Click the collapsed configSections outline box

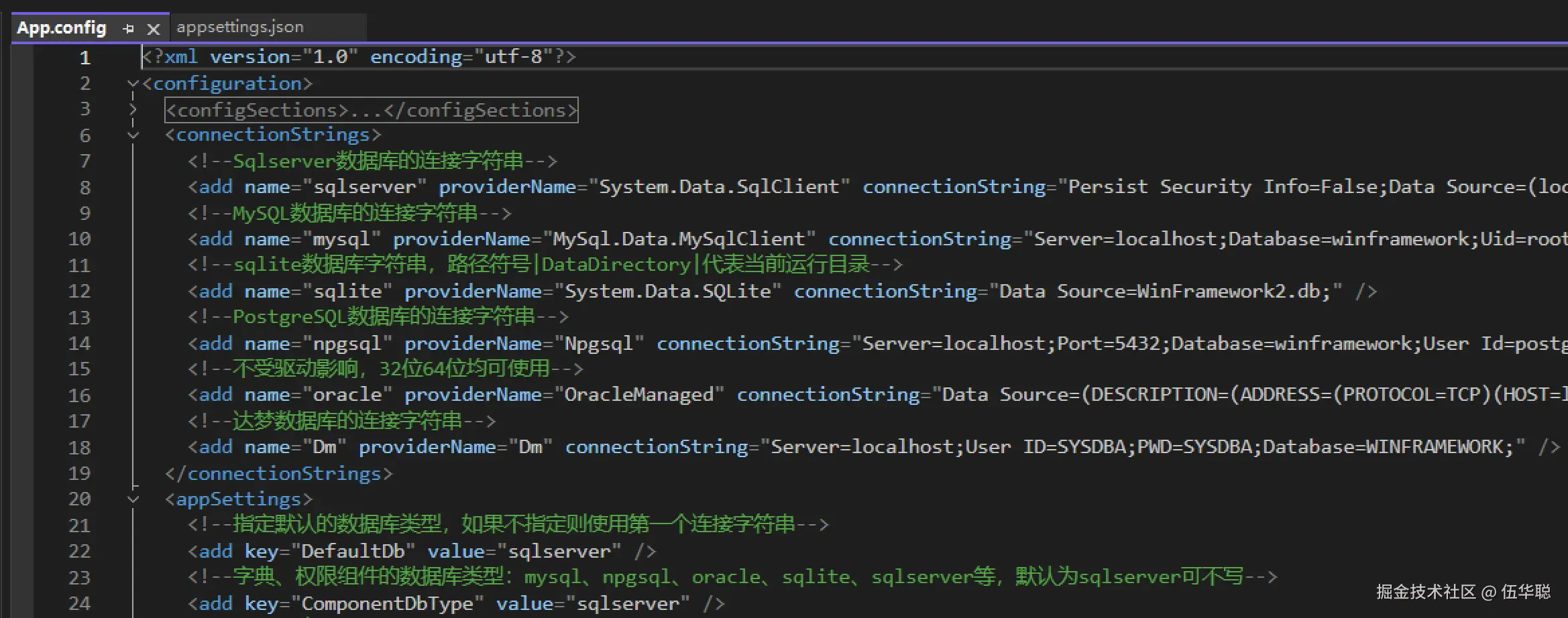point(371,110)
